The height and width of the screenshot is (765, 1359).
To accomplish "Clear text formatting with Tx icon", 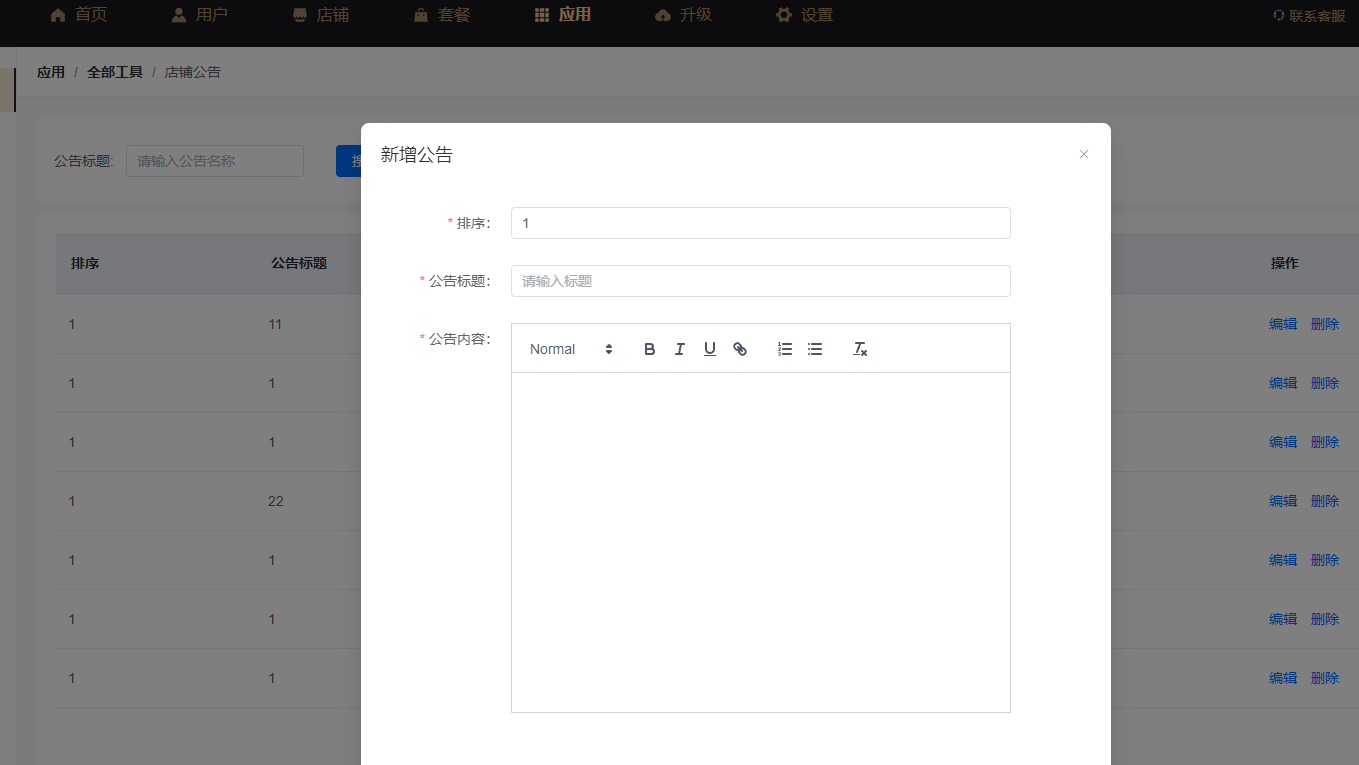I will pos(859,349).
